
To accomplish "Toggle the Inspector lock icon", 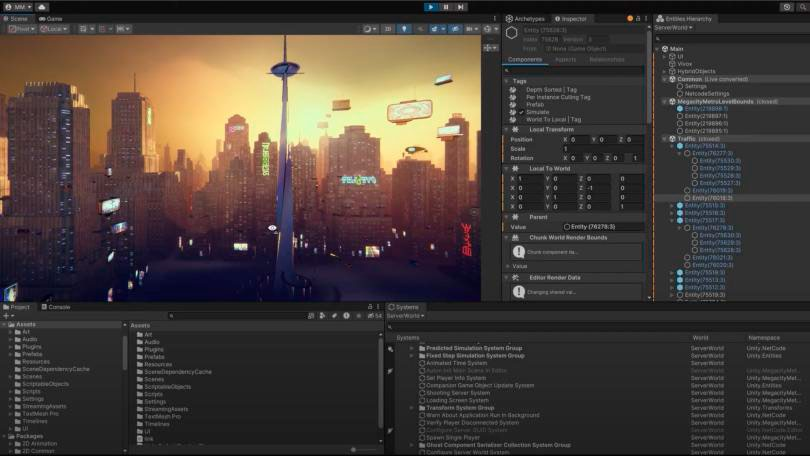I will pos(638,19).
